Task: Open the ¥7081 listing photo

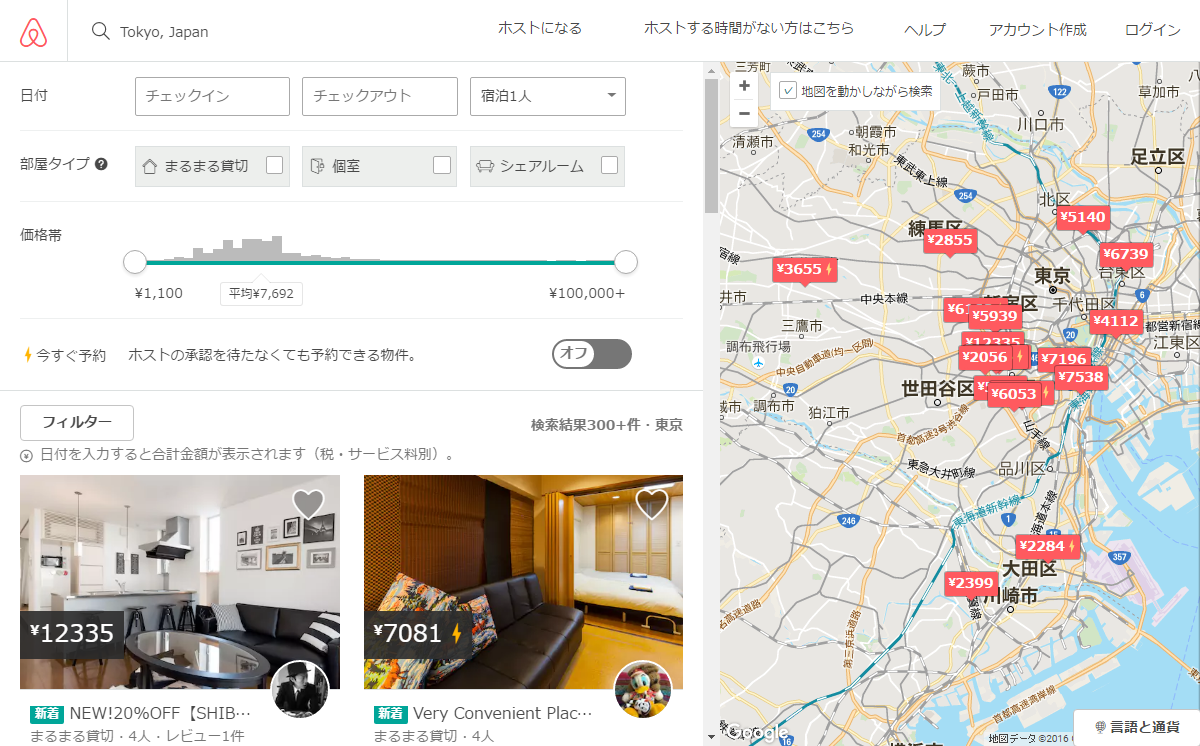Action: (x=523, y=582)
